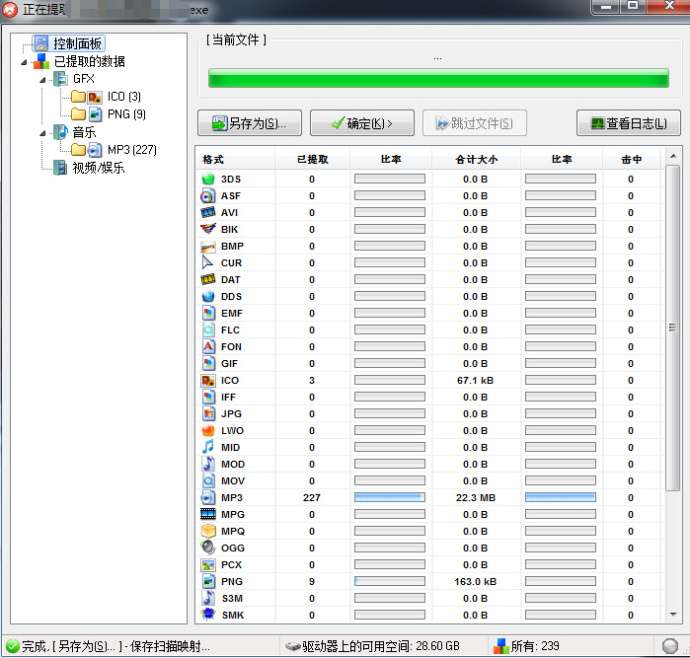Collapse the 音乐 tree branch
Image resolution: width=690 pixels, height=658 pixels.
[x=43, y=132]
